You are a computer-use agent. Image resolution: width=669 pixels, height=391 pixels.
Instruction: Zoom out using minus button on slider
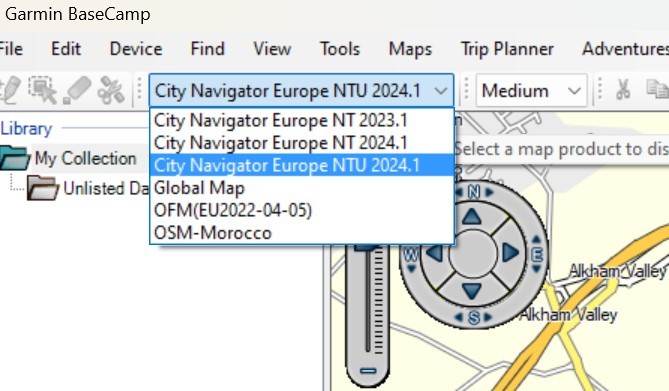[x=368, y=371]
